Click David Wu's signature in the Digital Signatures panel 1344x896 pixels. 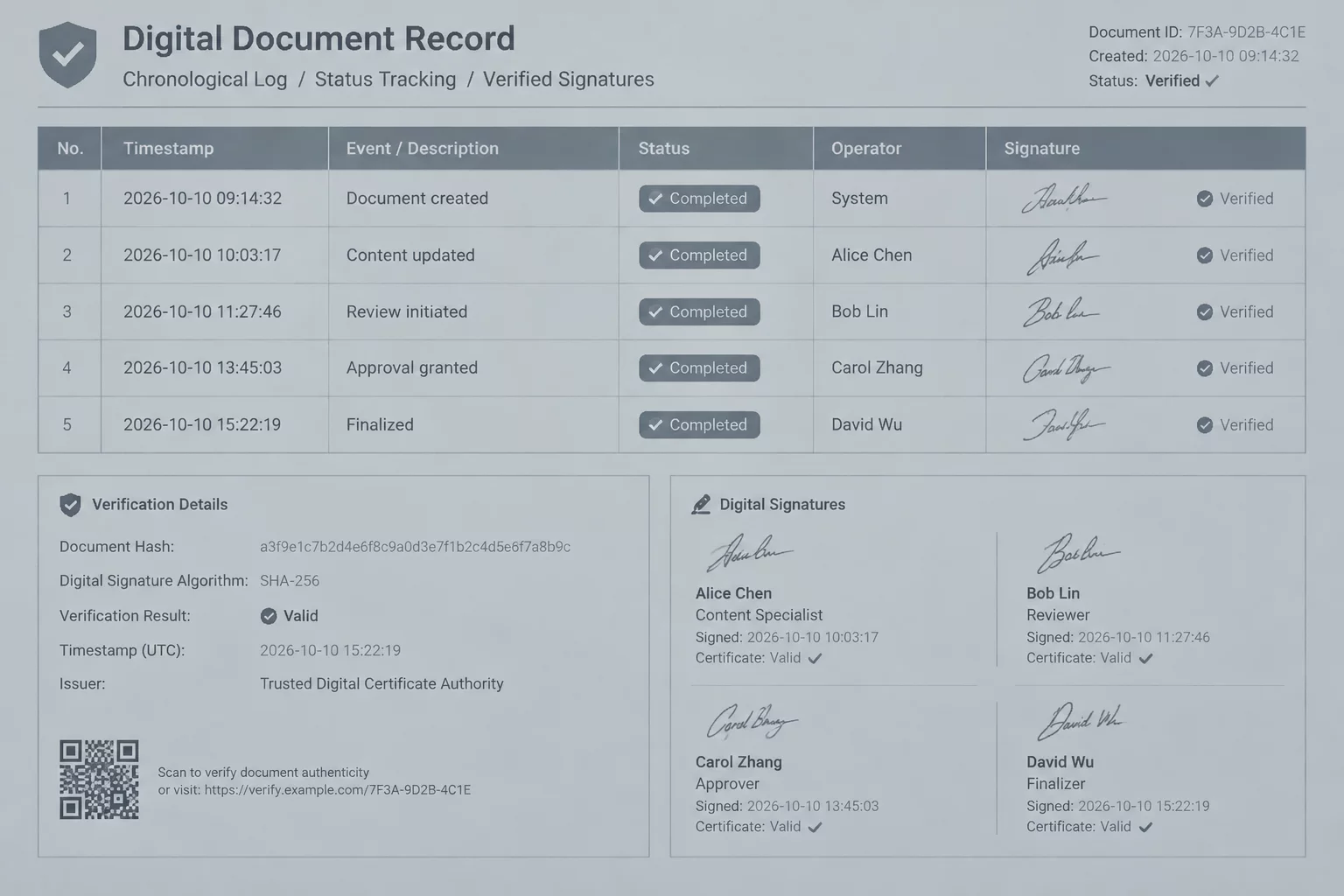[x=1080, y=721]
